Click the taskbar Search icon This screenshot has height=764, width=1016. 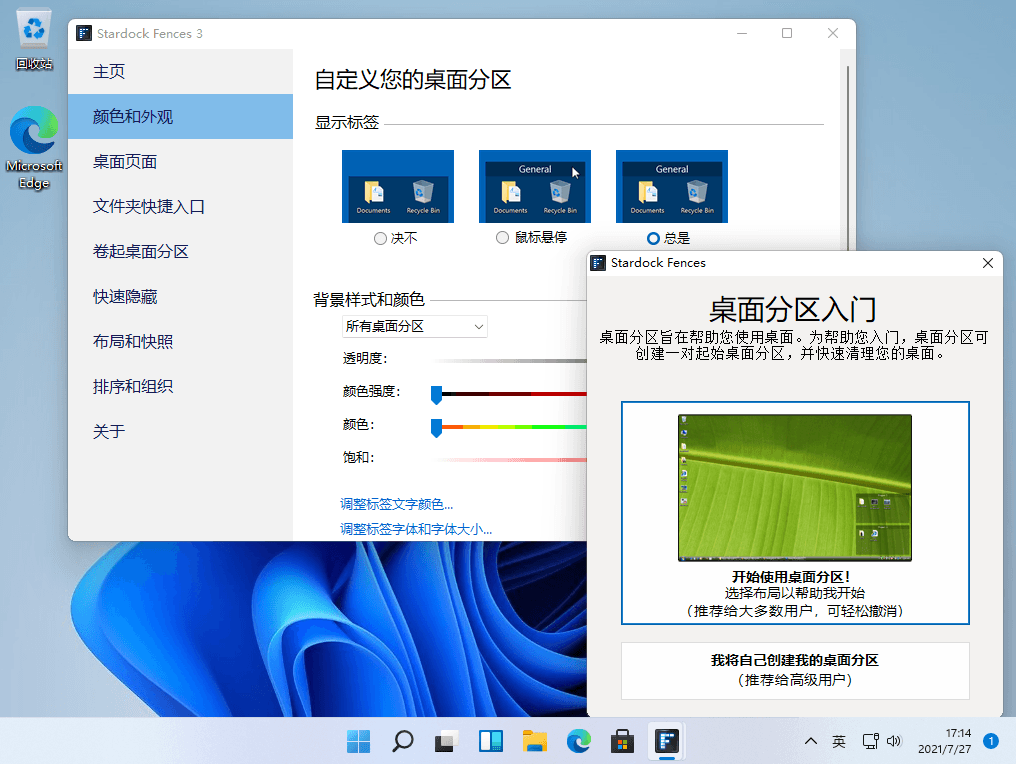pyautogui.click(x=402, y=741)
